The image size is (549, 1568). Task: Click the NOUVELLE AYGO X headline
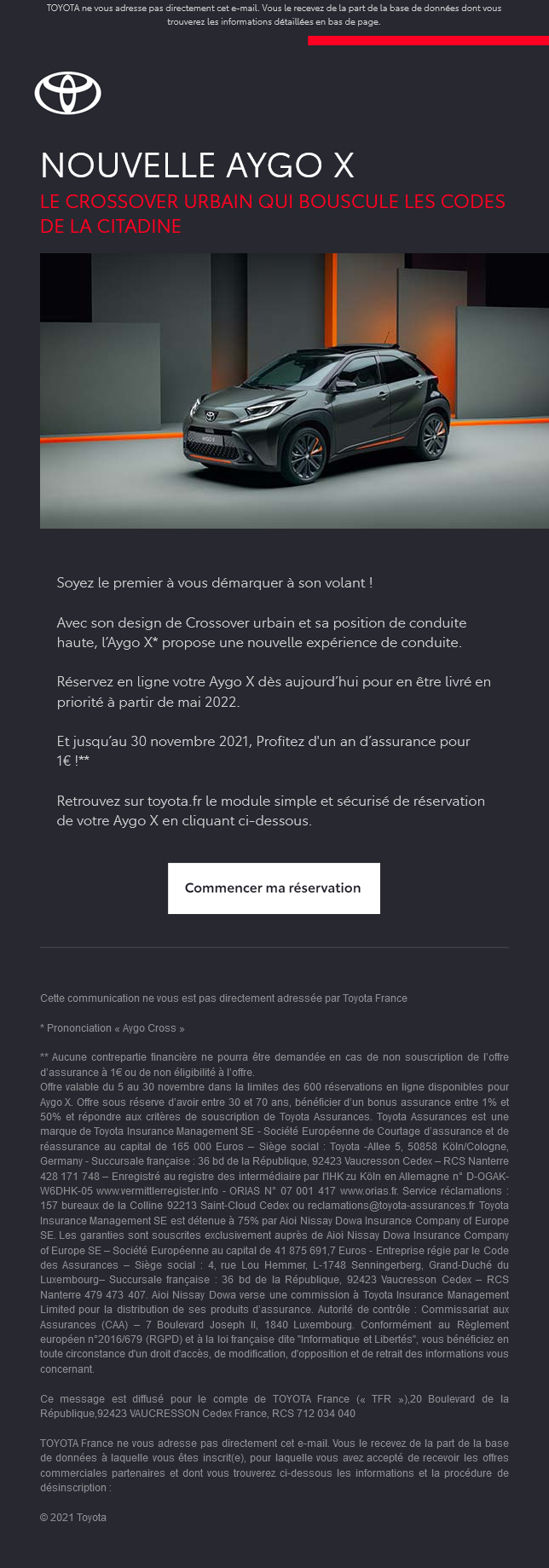(x=197, y=165)
